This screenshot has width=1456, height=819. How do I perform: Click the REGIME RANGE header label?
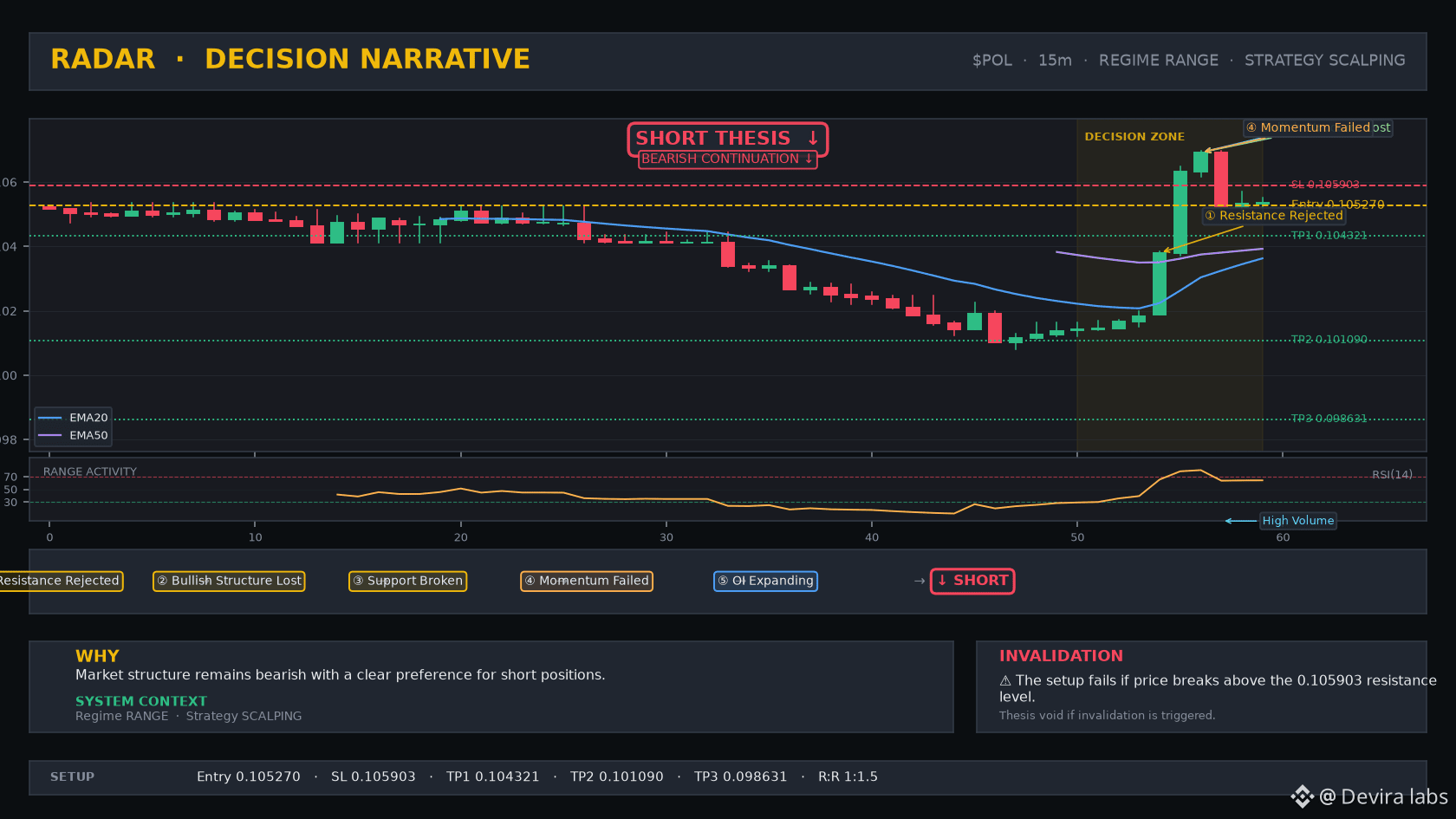[1158, 61]
